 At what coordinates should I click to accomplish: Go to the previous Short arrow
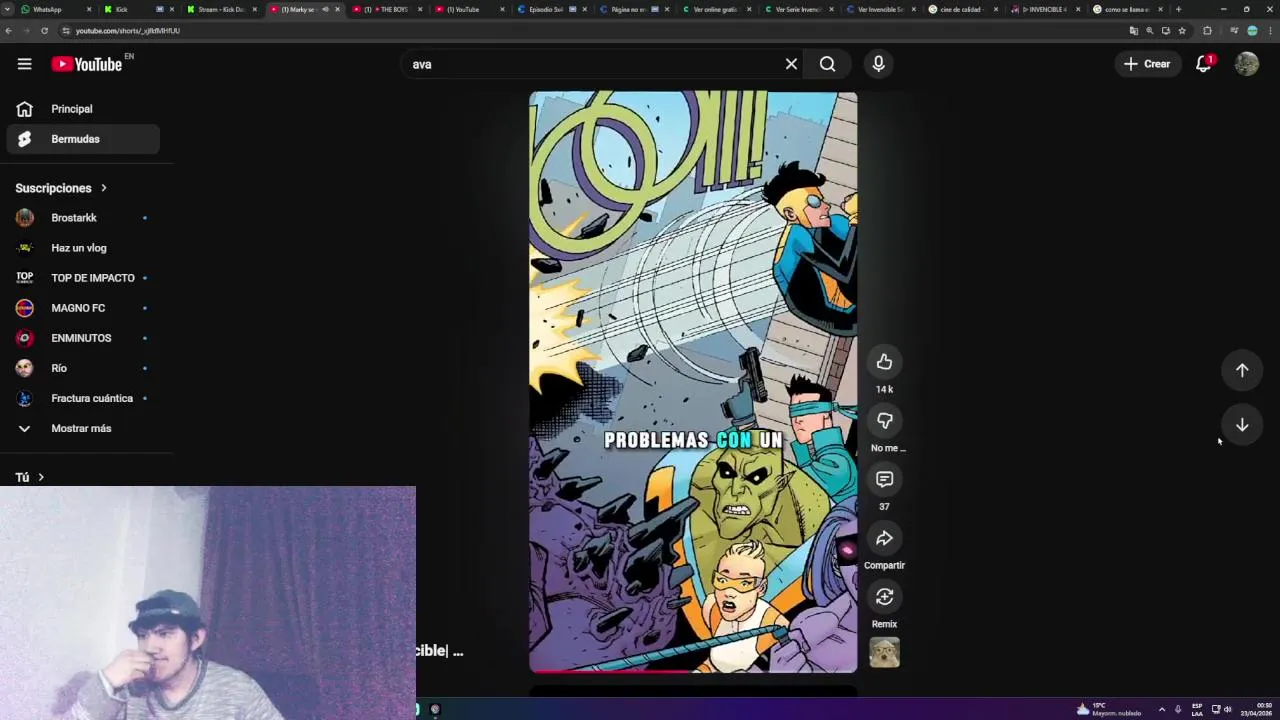pyautogui.click(x=1242, y=370)
